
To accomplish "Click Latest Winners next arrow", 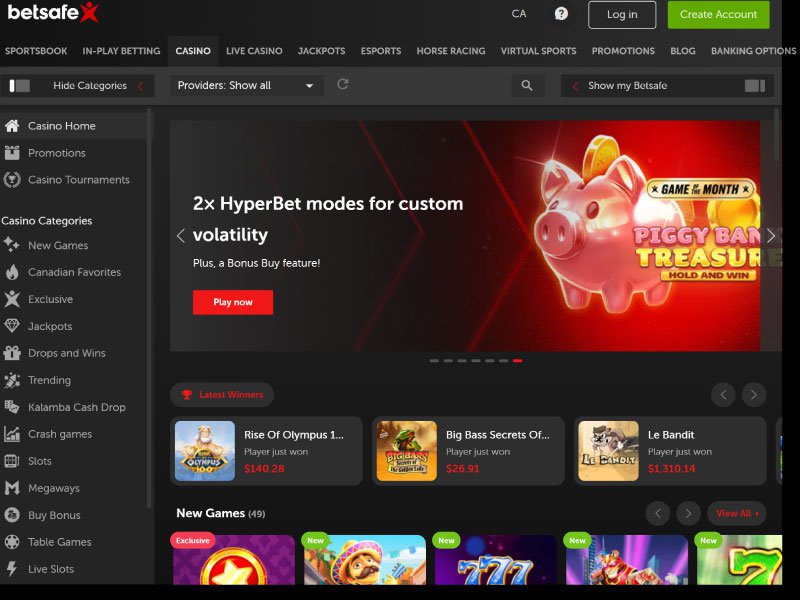I will pos(754,394).
